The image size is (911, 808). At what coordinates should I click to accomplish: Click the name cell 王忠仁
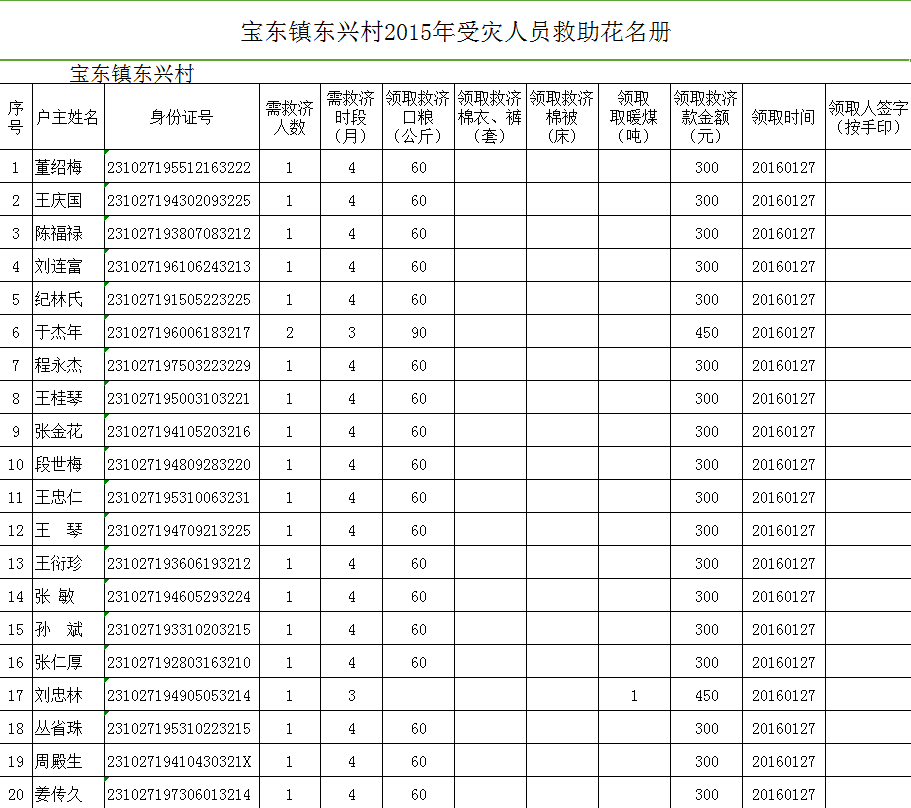pos(69,497)
